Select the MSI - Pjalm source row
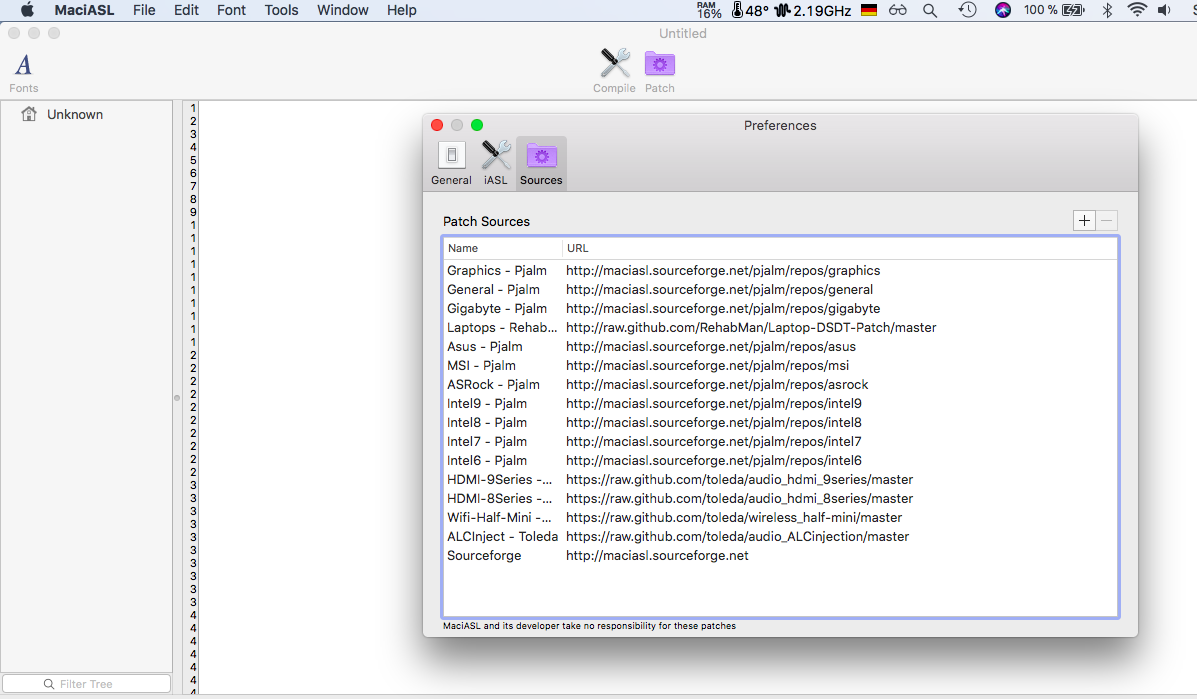This screenshot has height=699, width=1197. [x=780, y=366]
